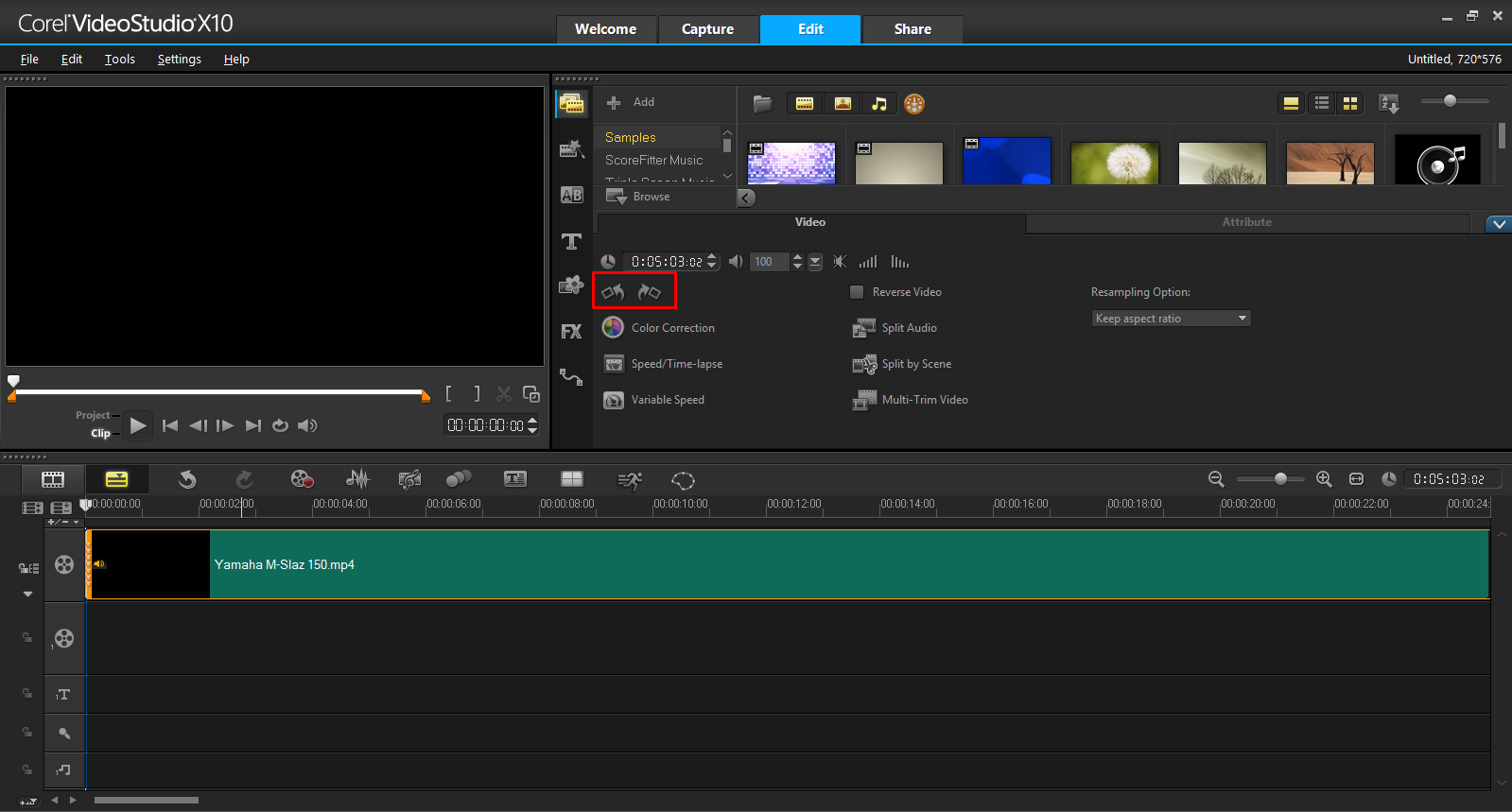Enable the Reverse Video checkbox
Screen dimensions: 1512x812
coord(857,292)
